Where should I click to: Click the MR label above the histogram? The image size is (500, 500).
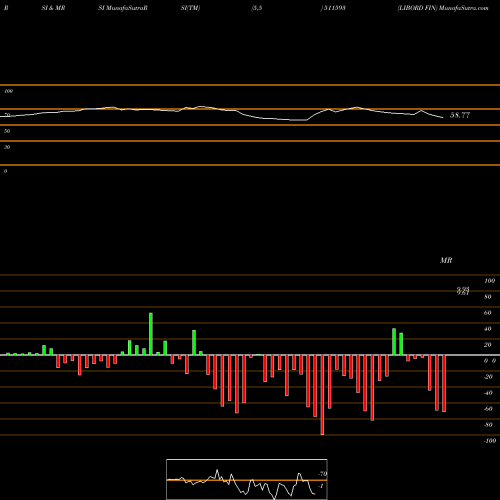446,260
